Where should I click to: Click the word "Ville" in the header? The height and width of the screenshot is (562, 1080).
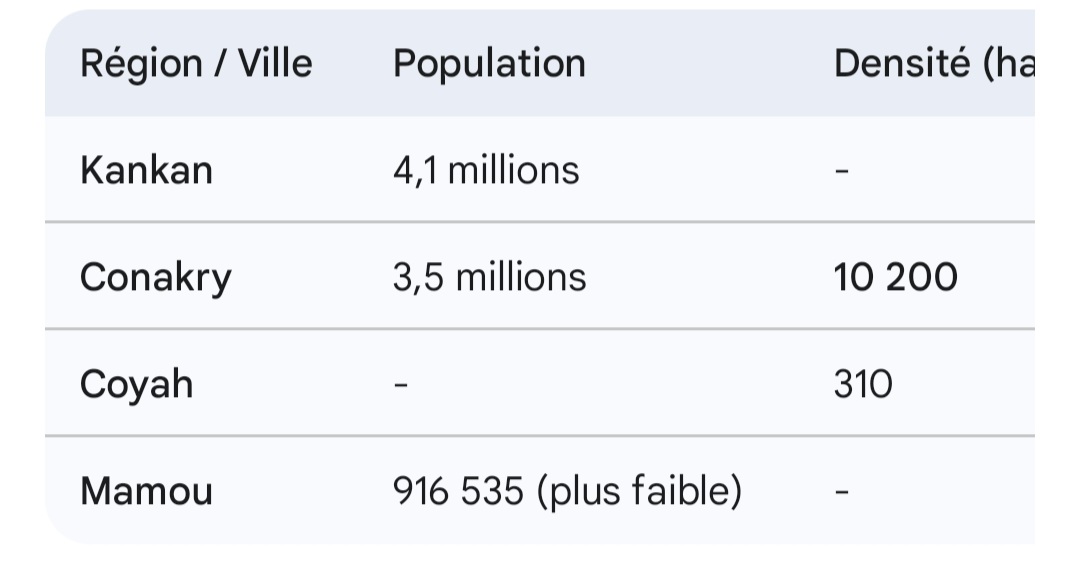275,64
